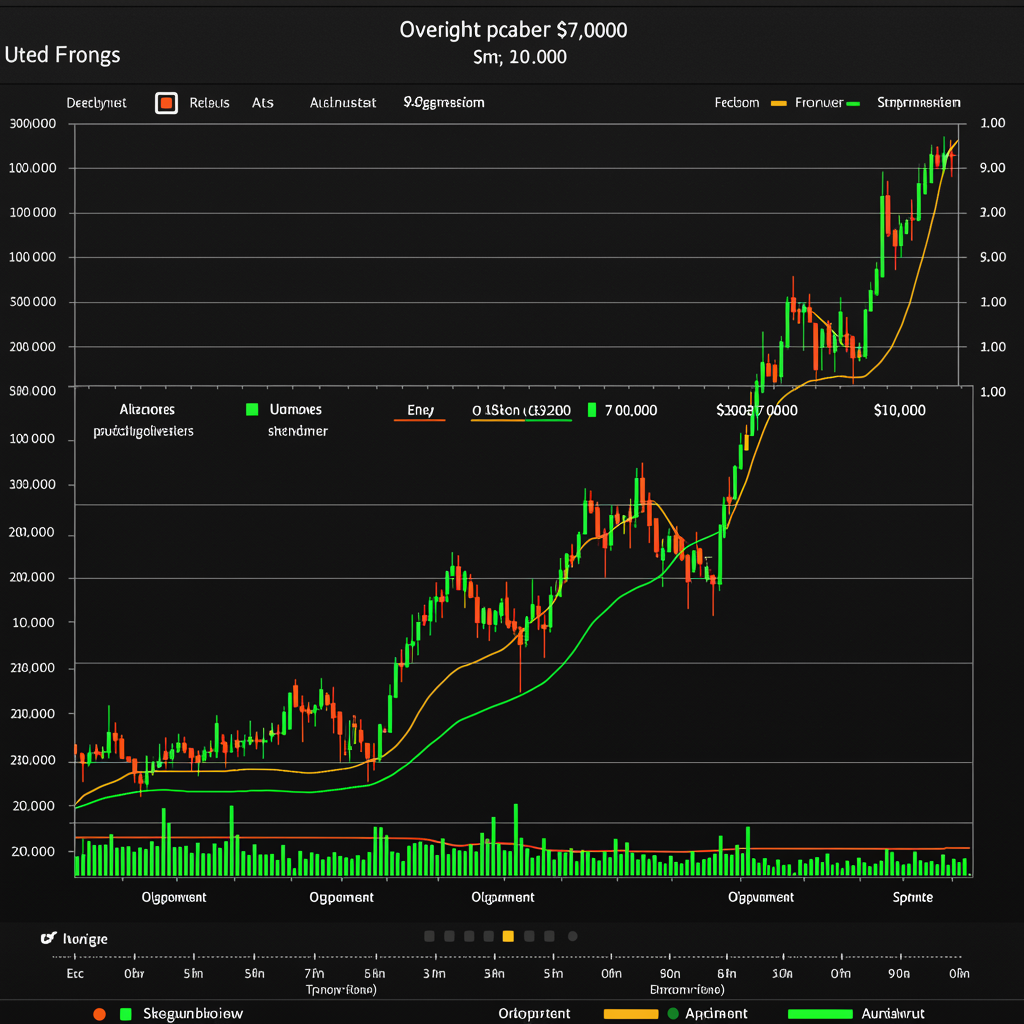Enable the green Uomoves shendmer series
This screenshot has height=1024, width=1024.
[x=251, y=409]
